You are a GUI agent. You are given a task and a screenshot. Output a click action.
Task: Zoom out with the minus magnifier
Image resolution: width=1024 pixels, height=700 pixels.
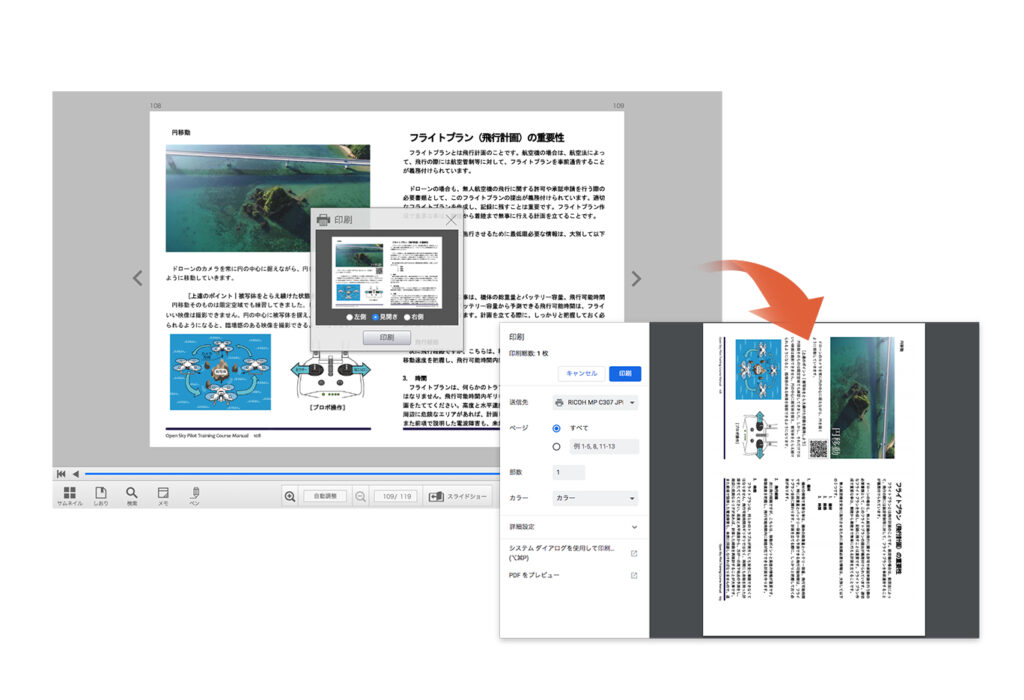click(x=360, y=496)
